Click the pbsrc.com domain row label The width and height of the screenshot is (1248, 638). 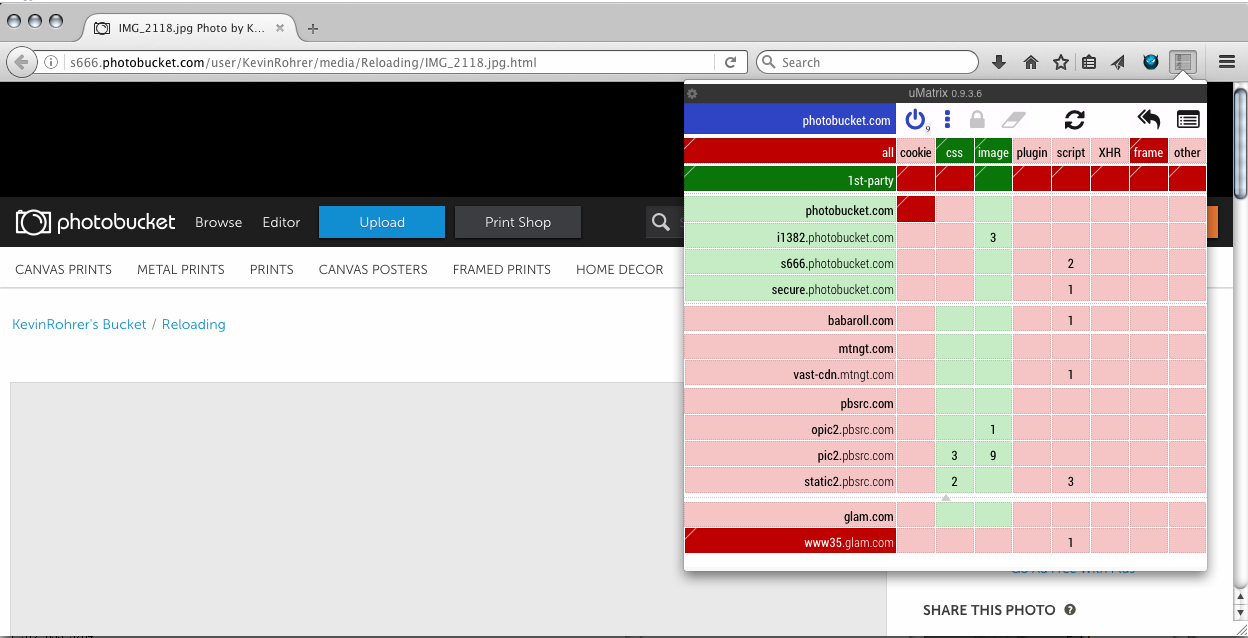[790, 403]
